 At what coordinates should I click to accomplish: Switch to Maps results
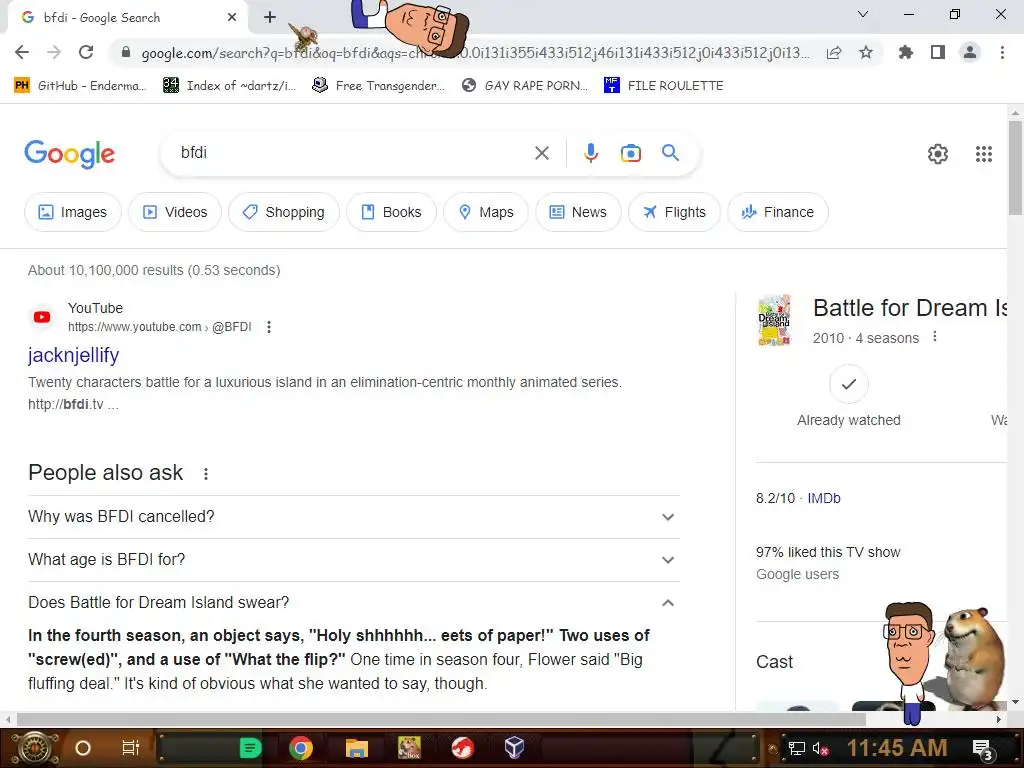[x=486, y=212]
